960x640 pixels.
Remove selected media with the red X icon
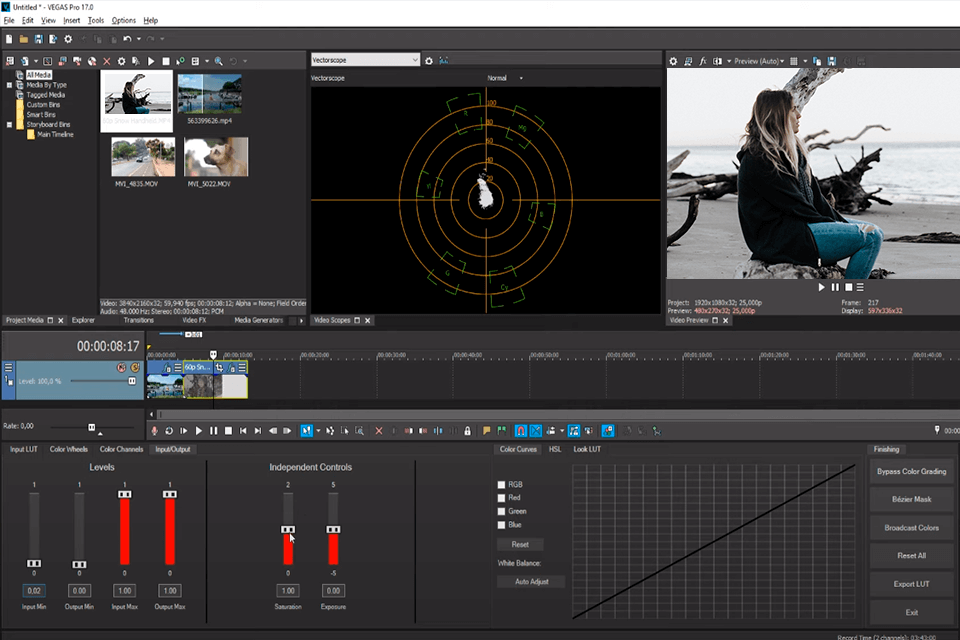pyautogui.click(x=107, y=61)
